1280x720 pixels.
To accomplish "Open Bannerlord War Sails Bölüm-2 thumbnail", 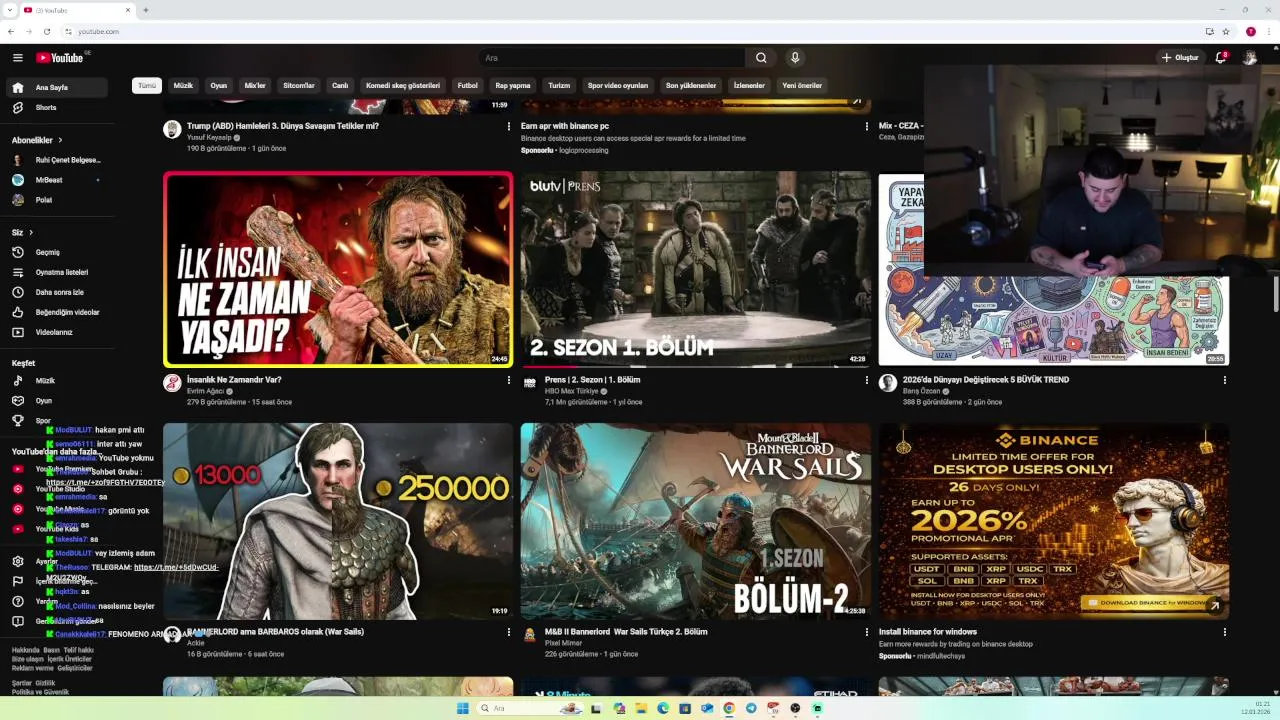I will 696,521.
